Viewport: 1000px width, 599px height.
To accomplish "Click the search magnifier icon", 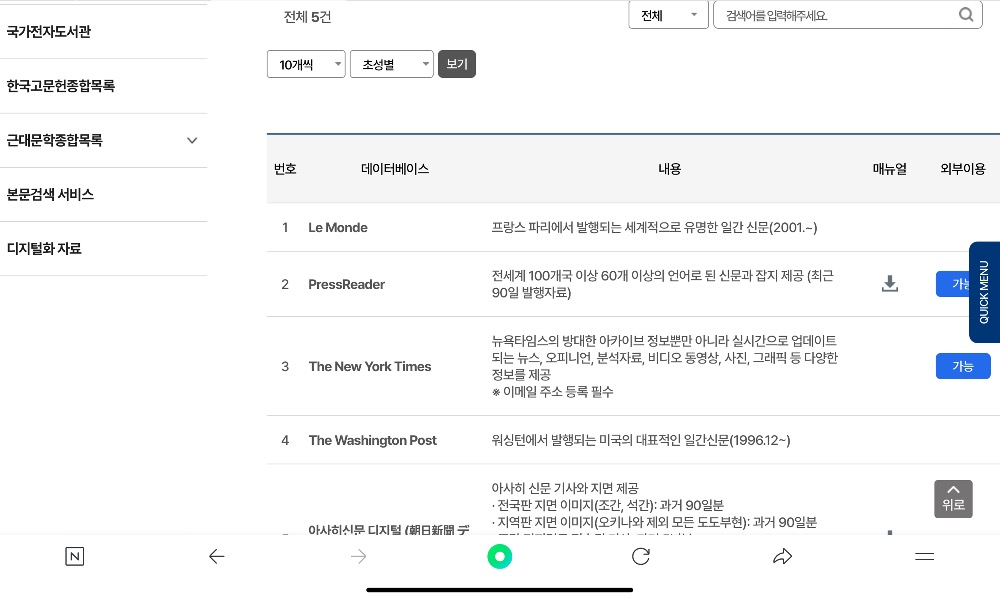I will 966,15.
